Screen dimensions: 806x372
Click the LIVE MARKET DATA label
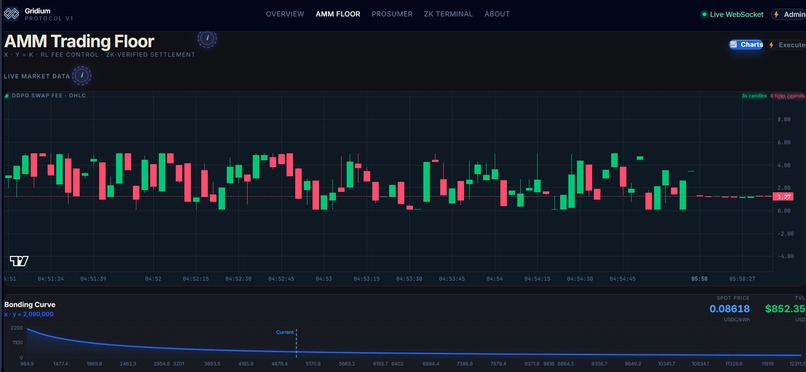click(x=37, y=76)
